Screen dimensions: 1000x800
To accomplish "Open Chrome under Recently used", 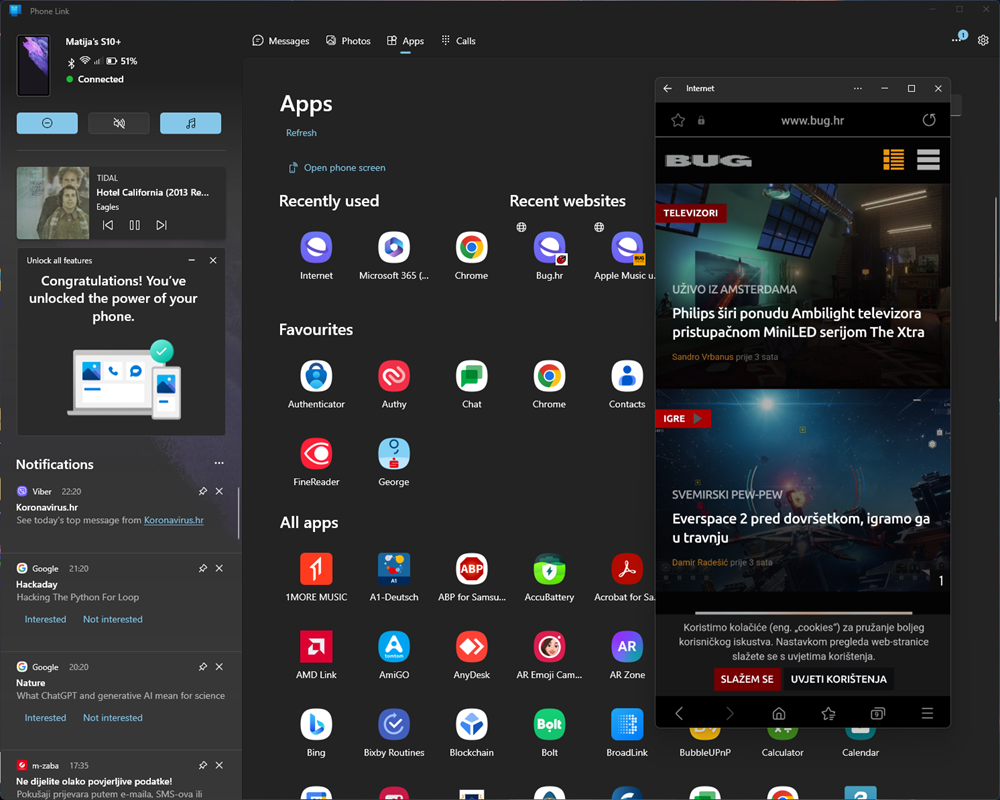I will 471,248.
